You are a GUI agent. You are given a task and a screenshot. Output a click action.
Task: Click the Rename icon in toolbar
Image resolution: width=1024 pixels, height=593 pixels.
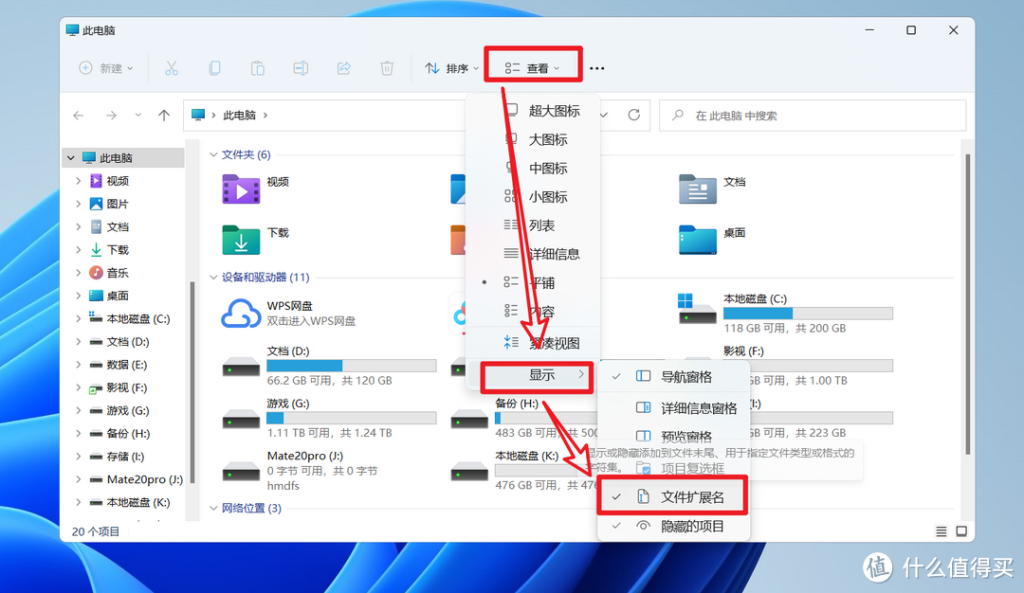[300, 68]
